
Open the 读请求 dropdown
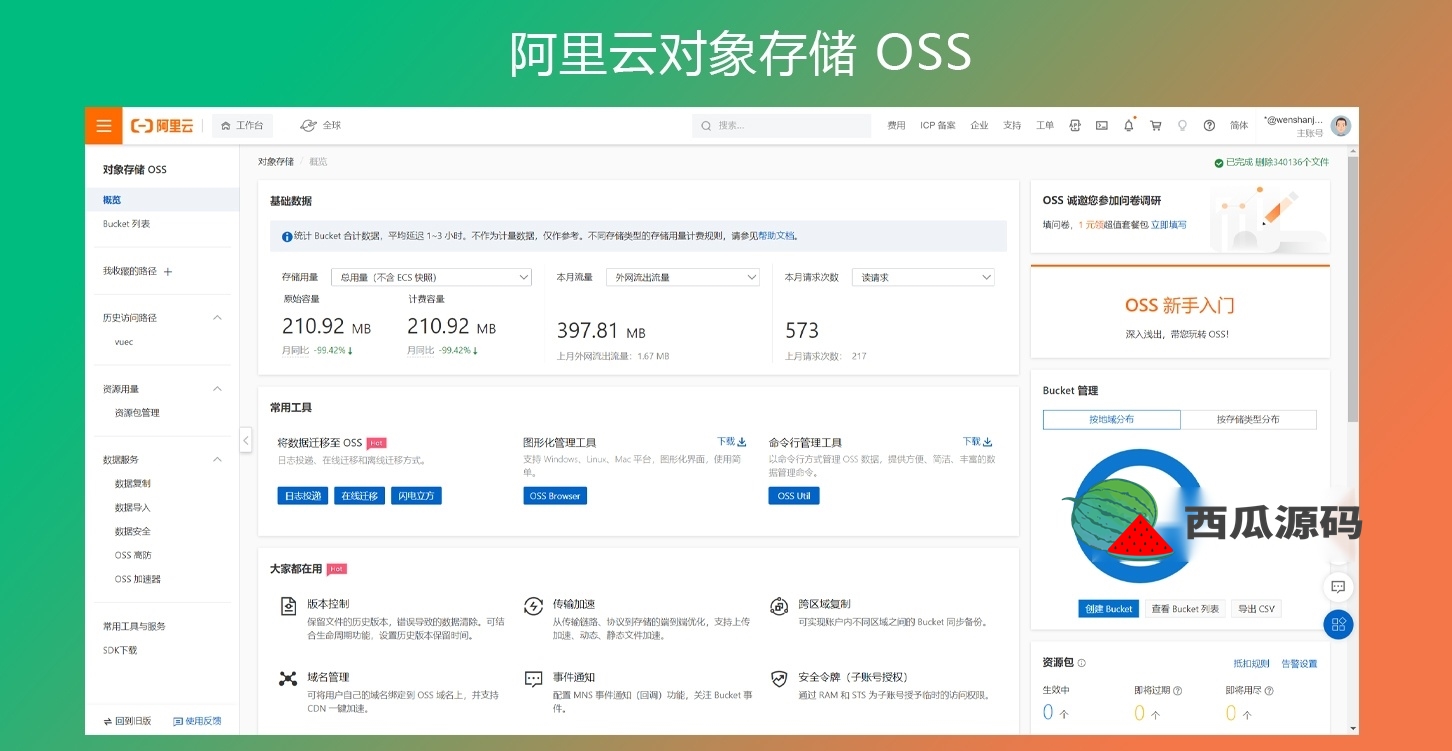(923, 277)
